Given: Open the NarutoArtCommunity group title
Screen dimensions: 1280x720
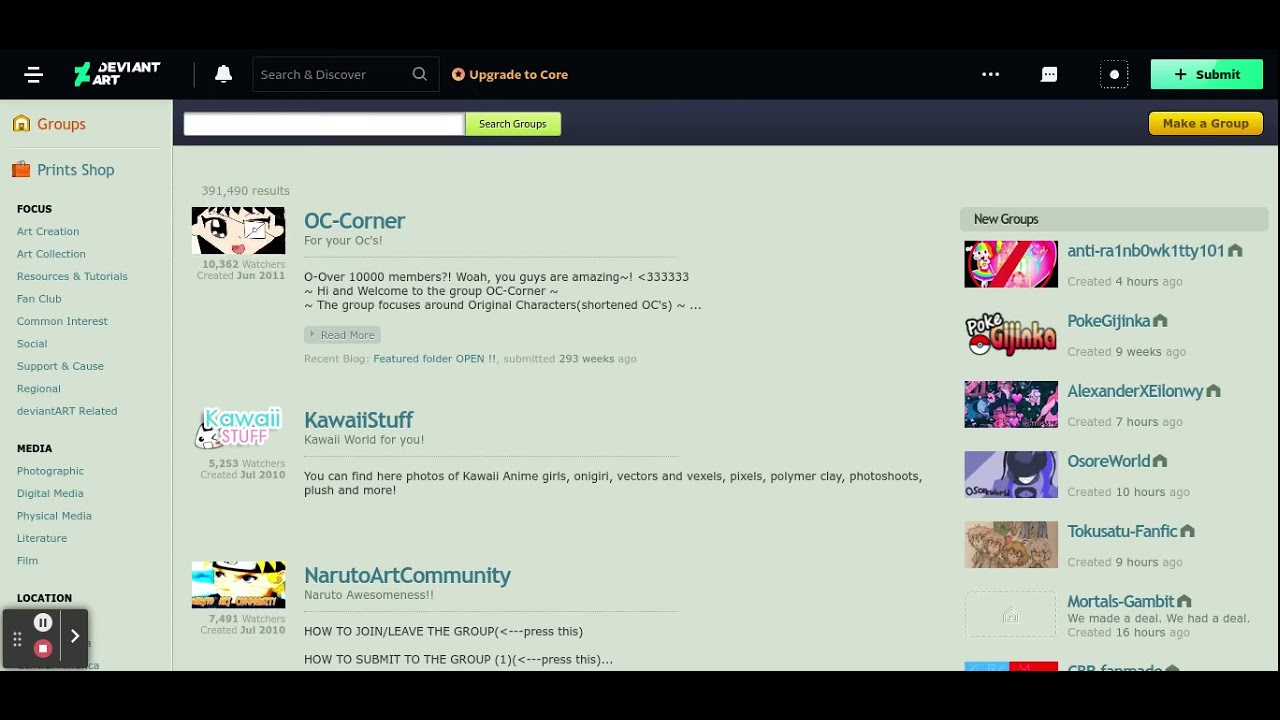Looking at the screenshot, I should [x=407, y=576].
